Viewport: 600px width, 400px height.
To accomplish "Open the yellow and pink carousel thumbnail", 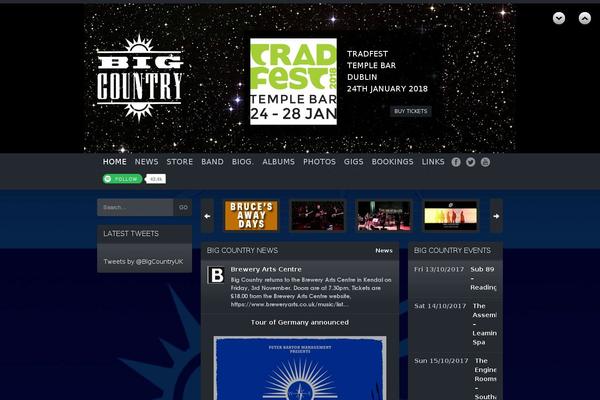I will point(451,216).
